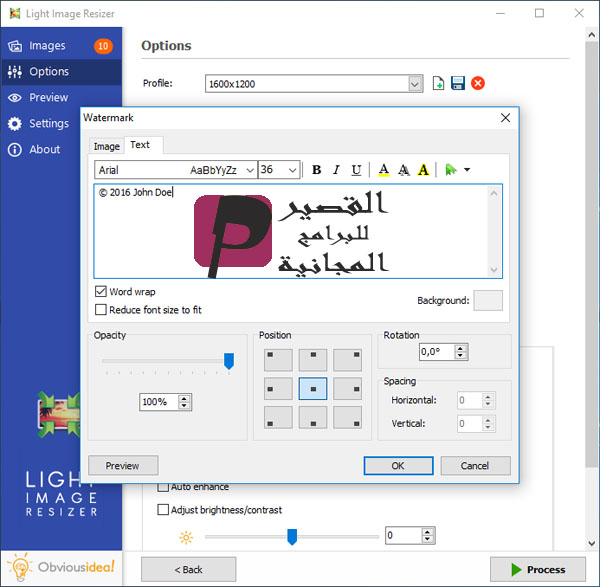Cancel the Watermark dialog
The image size is (600, 587).
click(x=475, y=466)
